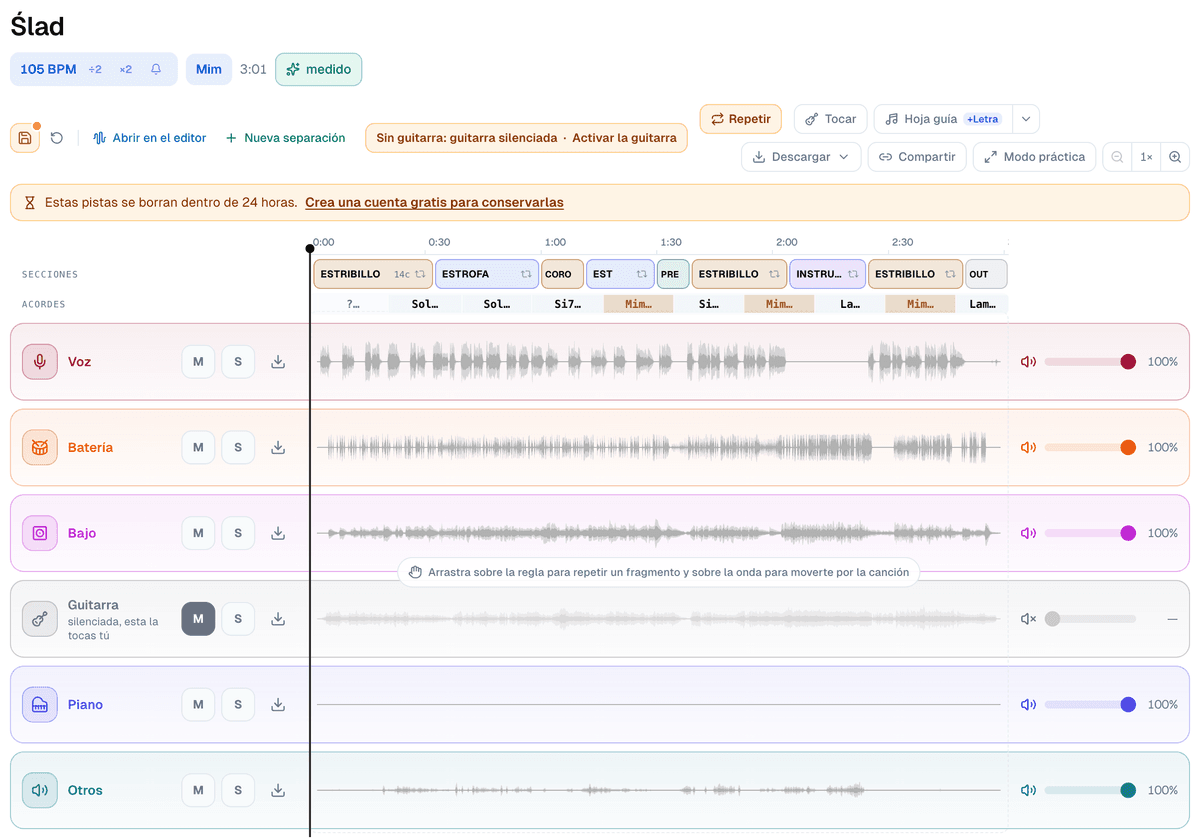Download the Batería stem
1200x839 pixels.
point(278,447)
